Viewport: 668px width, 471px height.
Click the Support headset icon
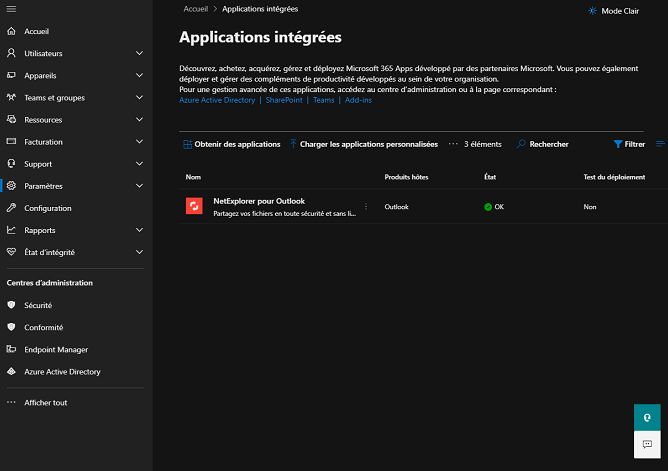pos(12,164)
